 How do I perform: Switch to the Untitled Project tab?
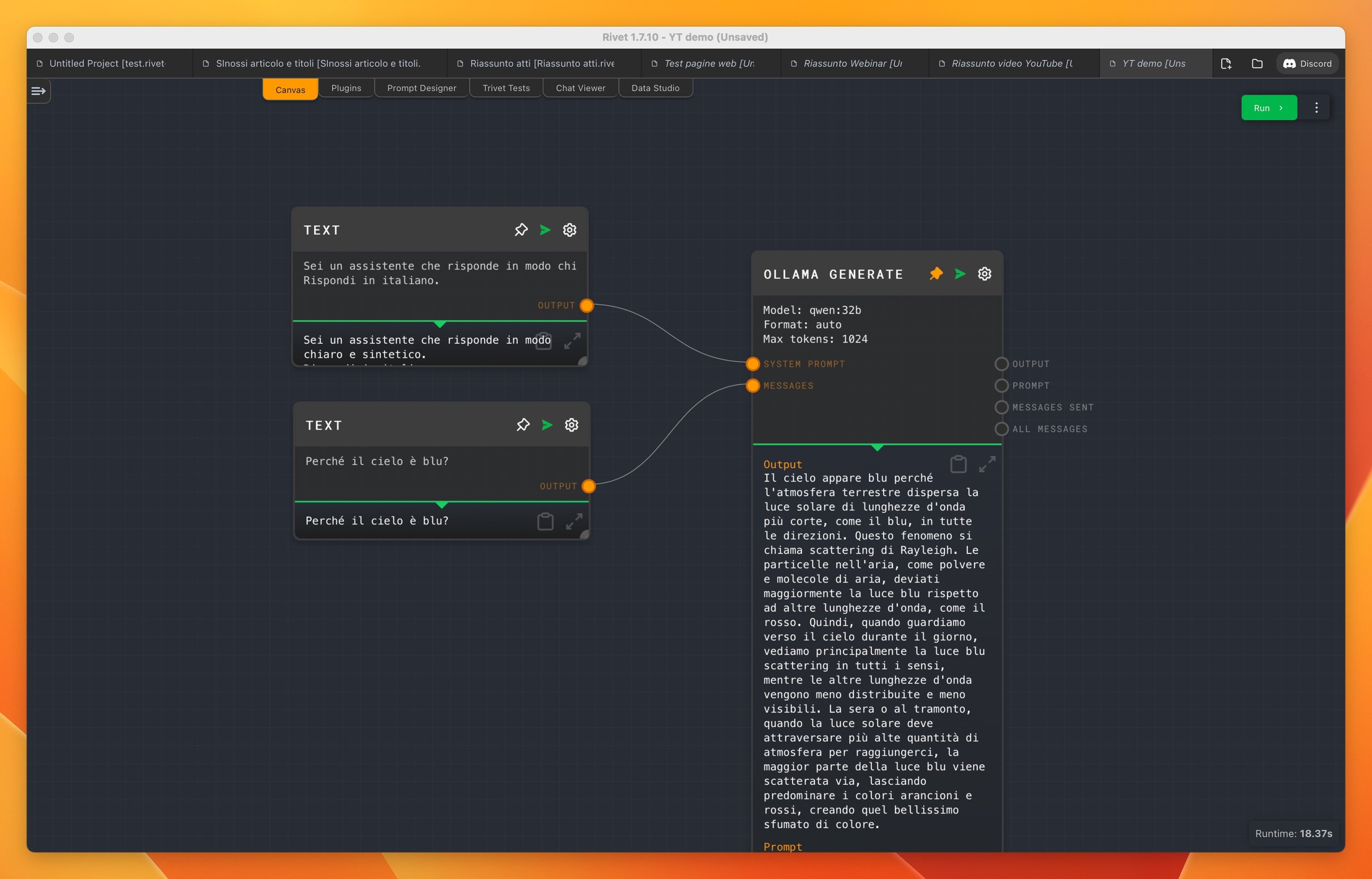point(109,63)
